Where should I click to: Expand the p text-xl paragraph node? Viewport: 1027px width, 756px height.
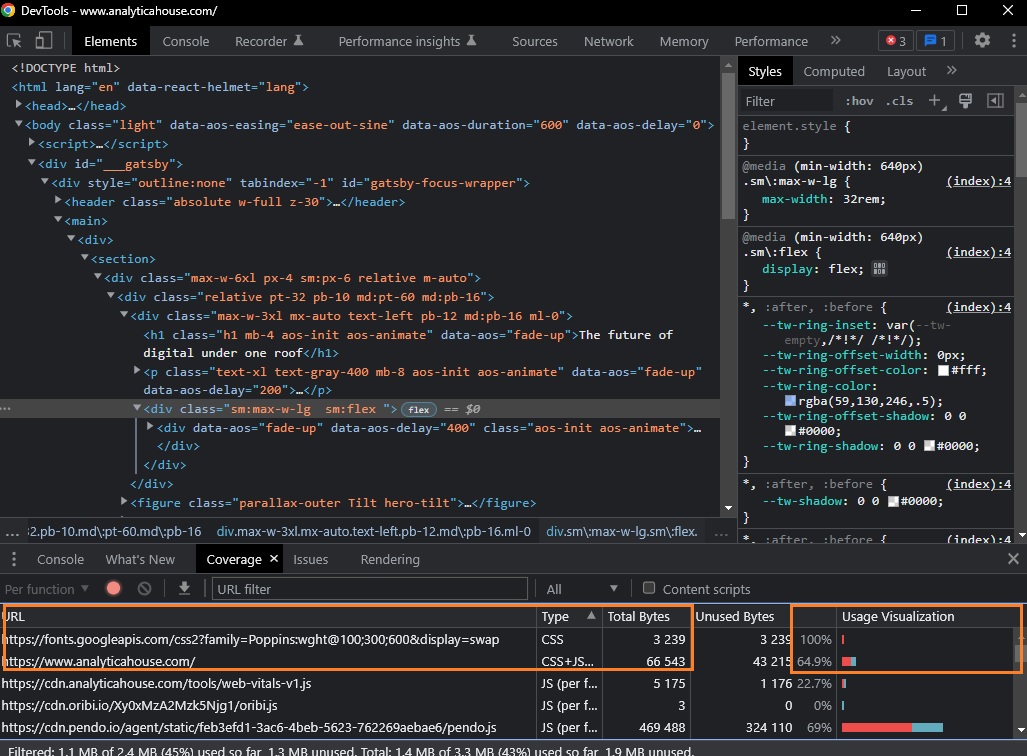pyautogui.click(x=137, y=371)
